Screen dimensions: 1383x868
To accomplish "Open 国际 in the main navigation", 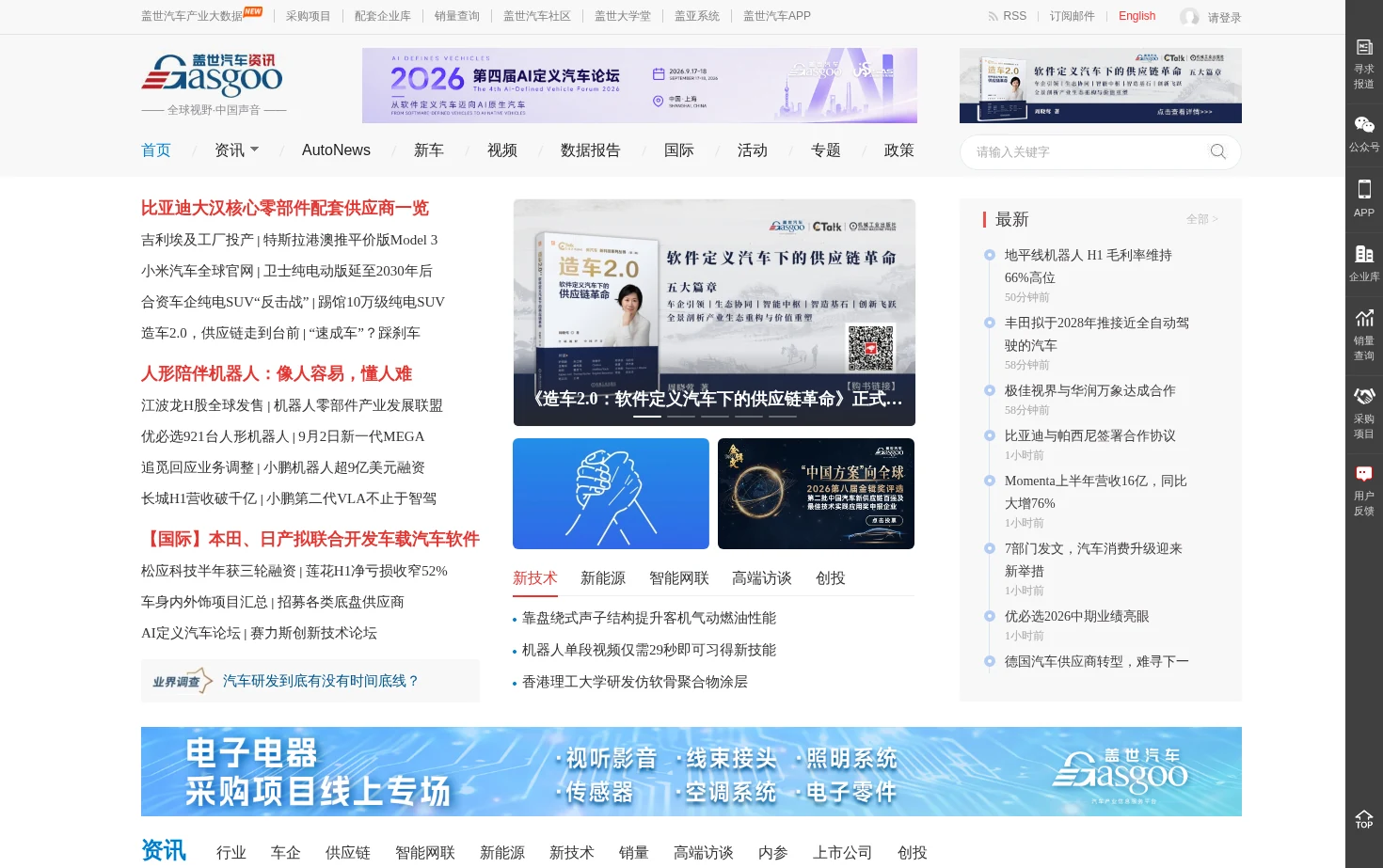I will point(679,150).
